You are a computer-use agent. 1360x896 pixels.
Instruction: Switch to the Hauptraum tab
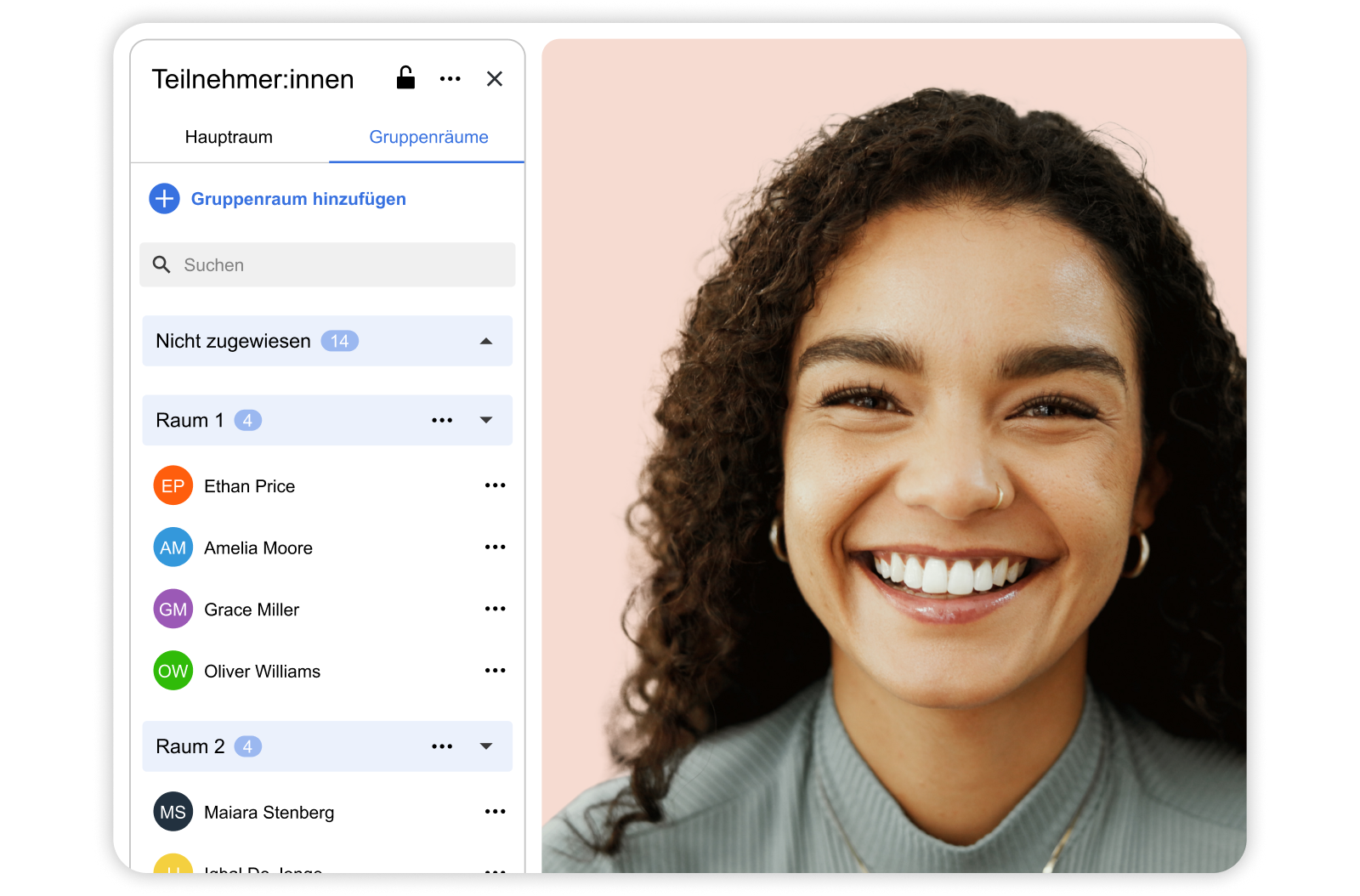229,137
